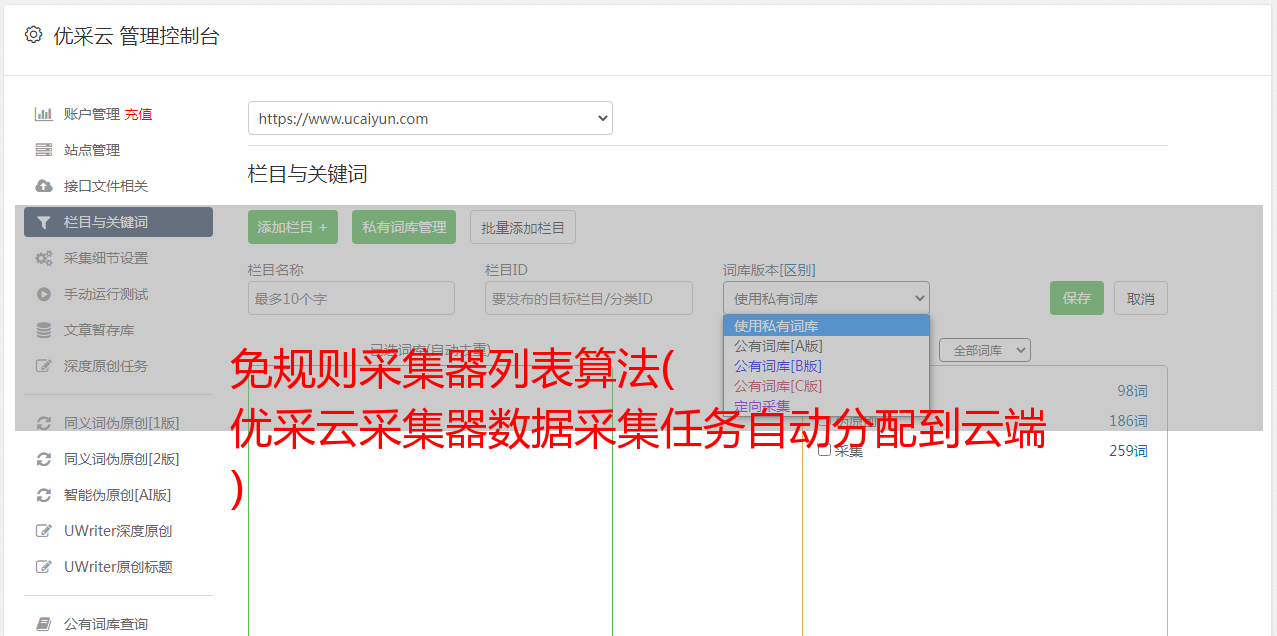Select UWriter深度原创 in the sidebar
1277x636 pixels.
(x=118, y=531)
